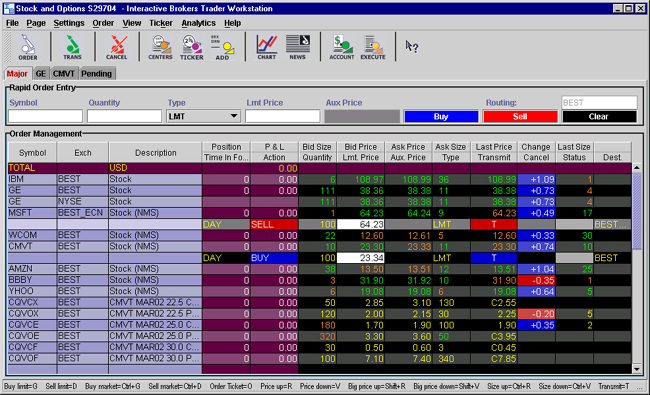Click the Symbol input field

[45, 116]
